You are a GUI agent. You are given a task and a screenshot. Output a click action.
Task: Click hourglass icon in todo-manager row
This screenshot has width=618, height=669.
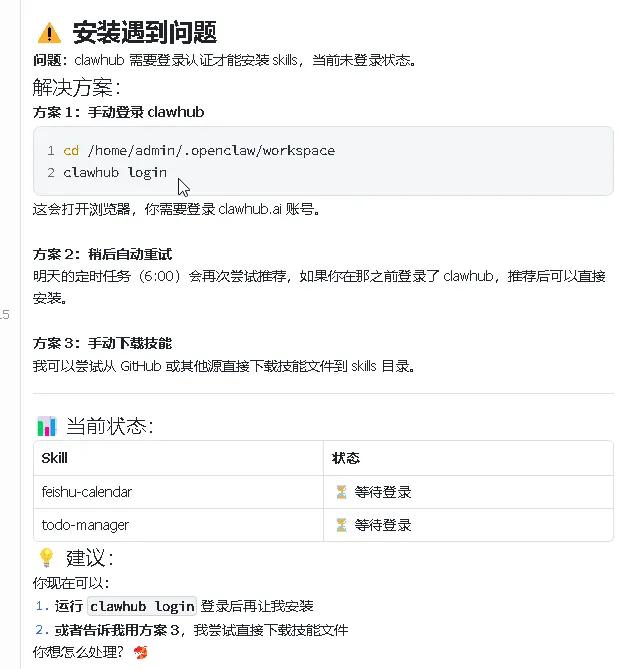pyautogui.click(x=341, y=525)
